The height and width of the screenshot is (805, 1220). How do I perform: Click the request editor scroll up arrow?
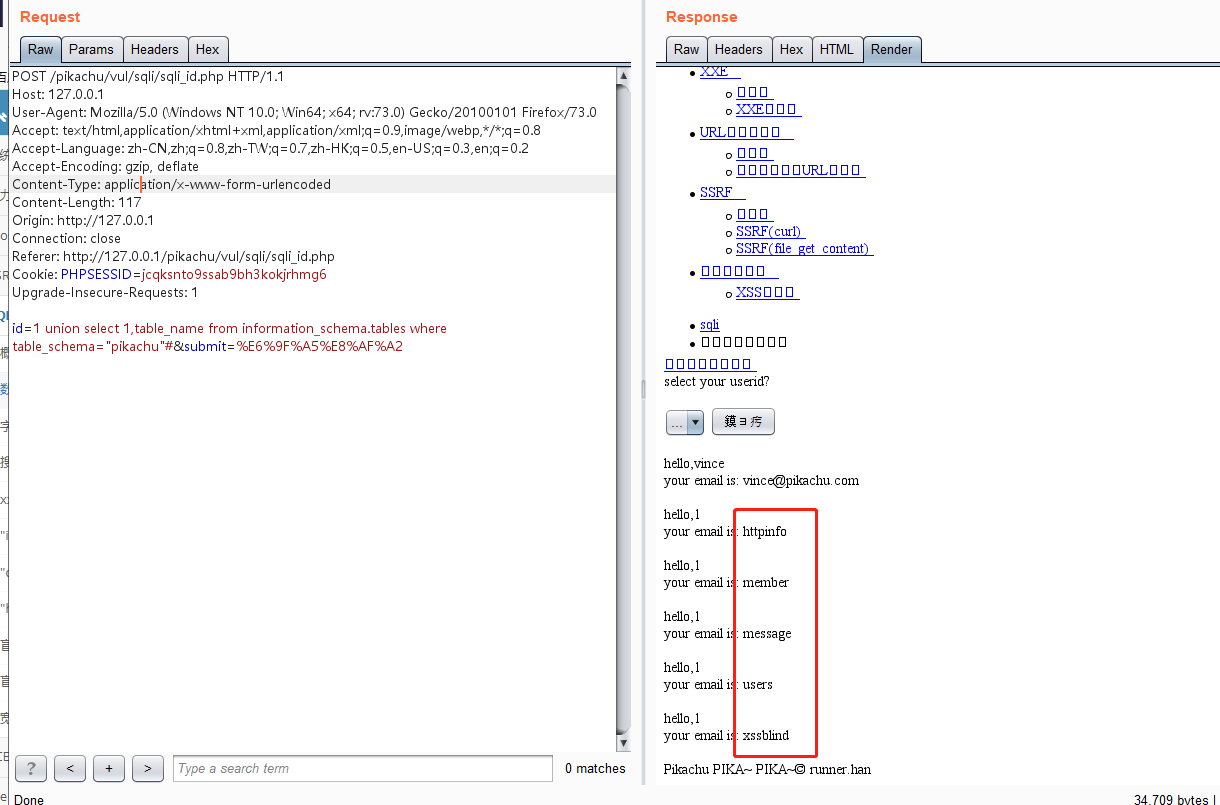pos(624,75)
